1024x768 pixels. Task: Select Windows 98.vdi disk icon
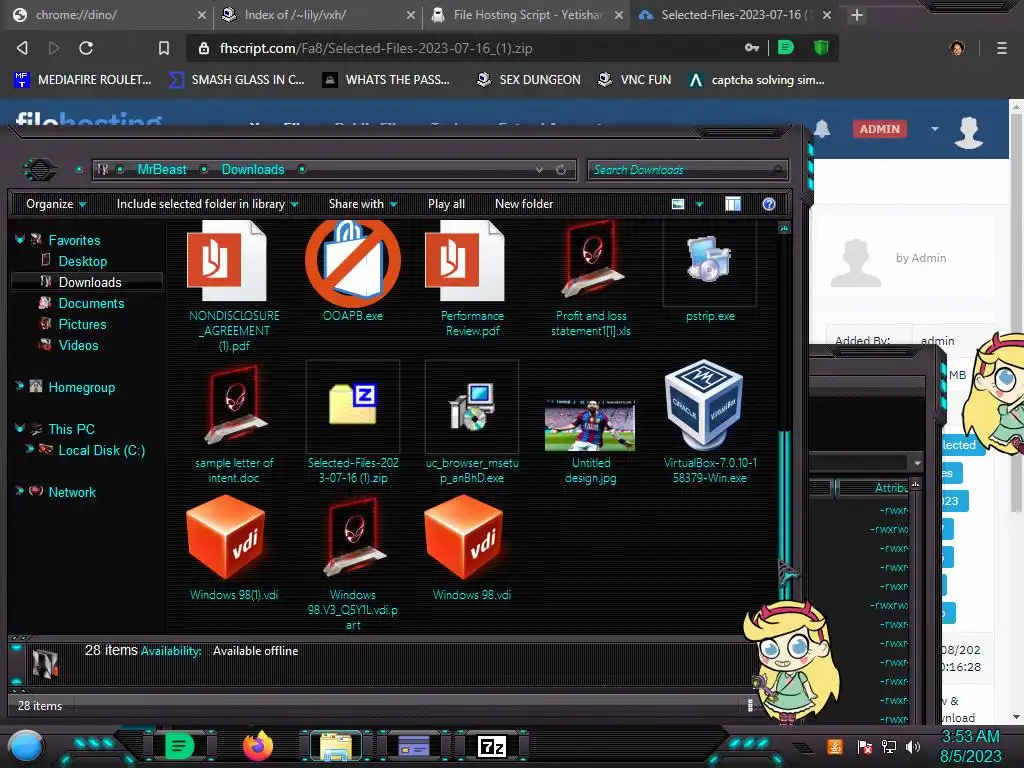coord(464,537)
